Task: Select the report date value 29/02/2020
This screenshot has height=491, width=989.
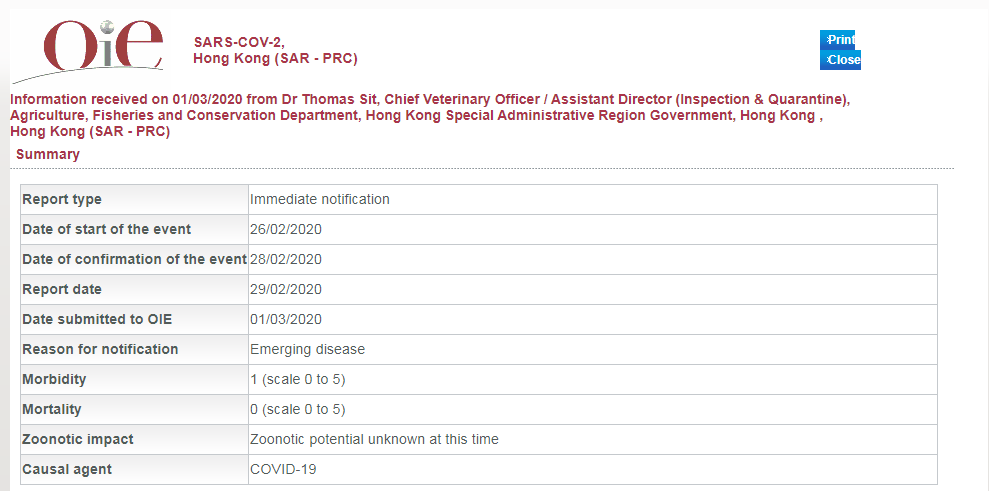Action: click(x=286, y=289)
